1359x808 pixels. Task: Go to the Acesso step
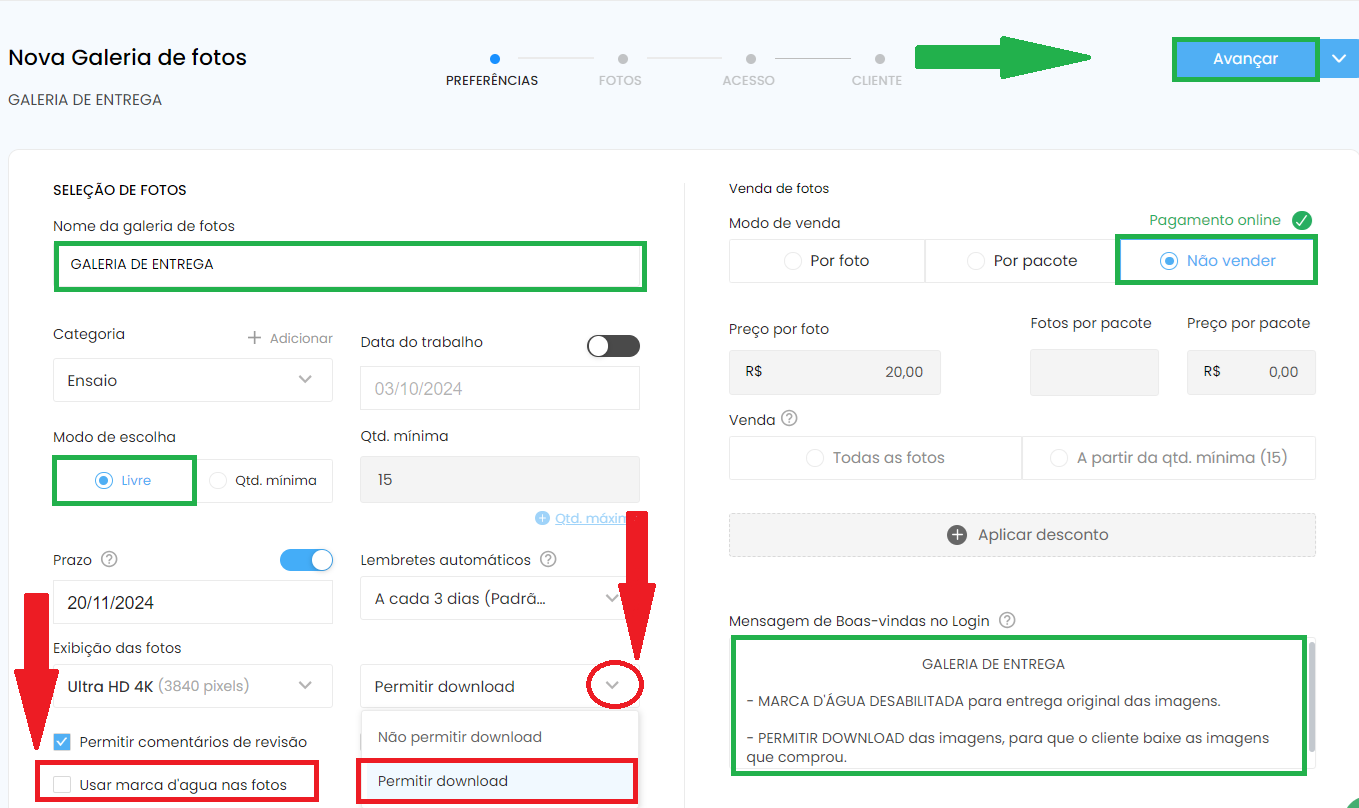[749, 72]
